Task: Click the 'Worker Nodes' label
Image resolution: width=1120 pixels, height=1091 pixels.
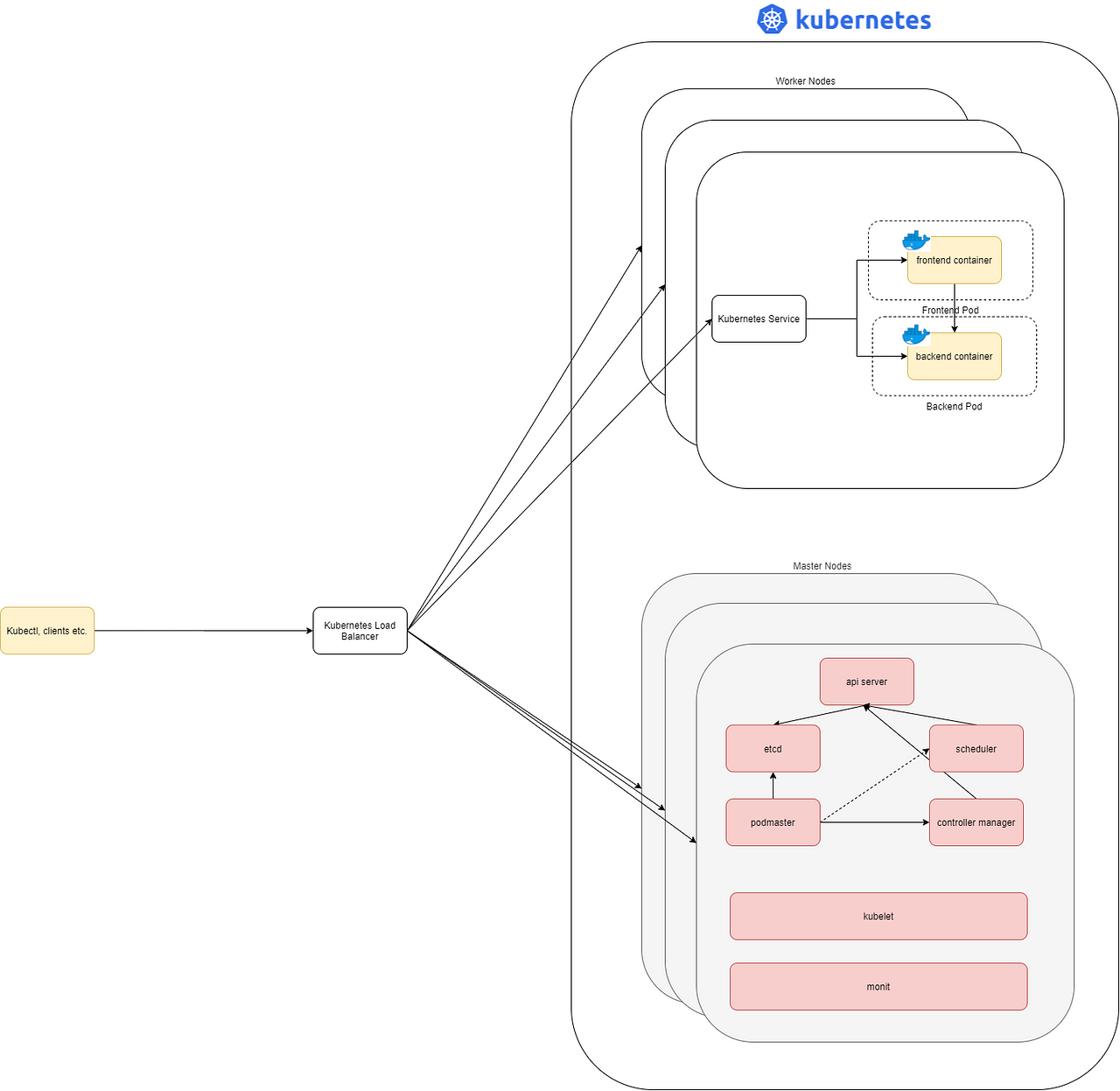Action: 806,81
